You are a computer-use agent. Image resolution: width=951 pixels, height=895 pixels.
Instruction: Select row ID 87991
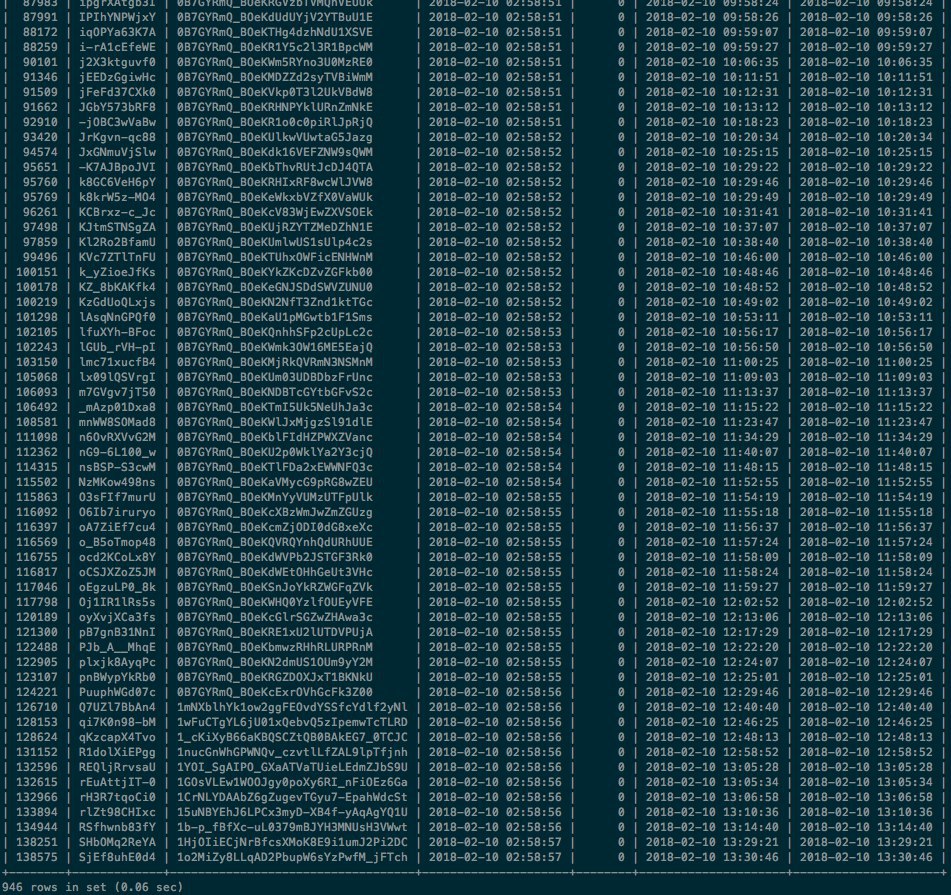coord(40,17)
